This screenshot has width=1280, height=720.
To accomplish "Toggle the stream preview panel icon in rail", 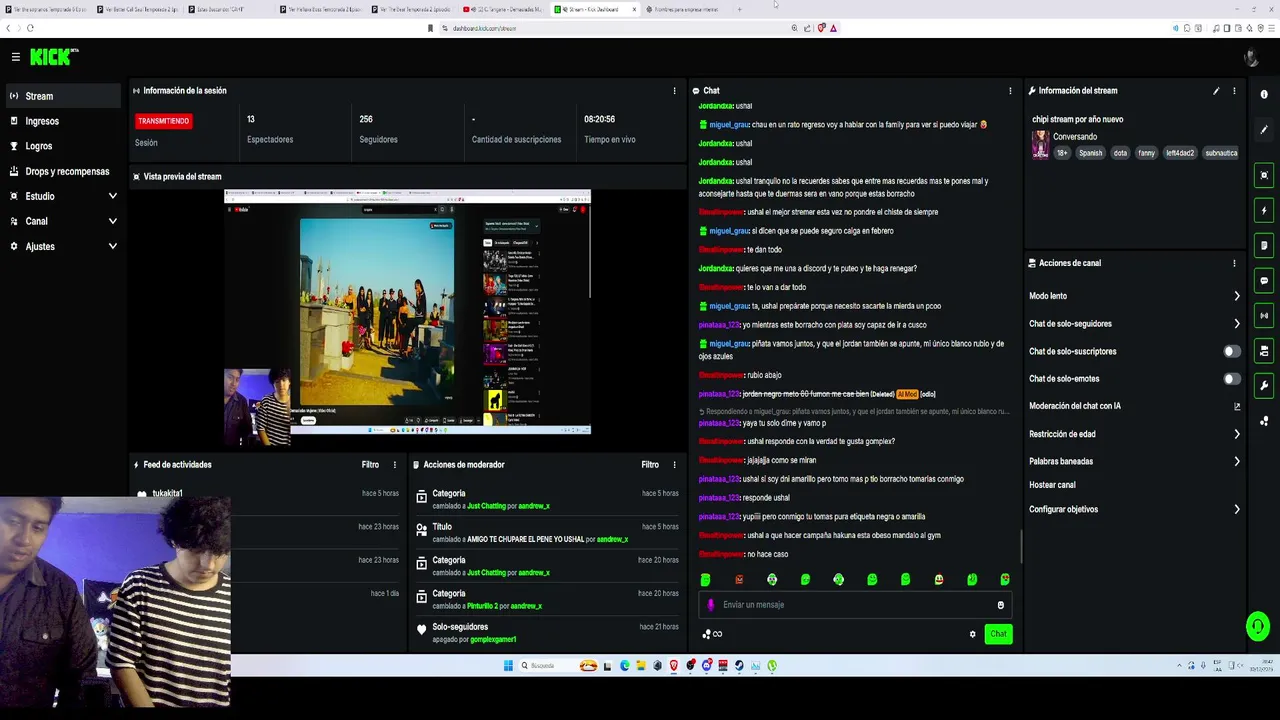I will (1264, 175).
